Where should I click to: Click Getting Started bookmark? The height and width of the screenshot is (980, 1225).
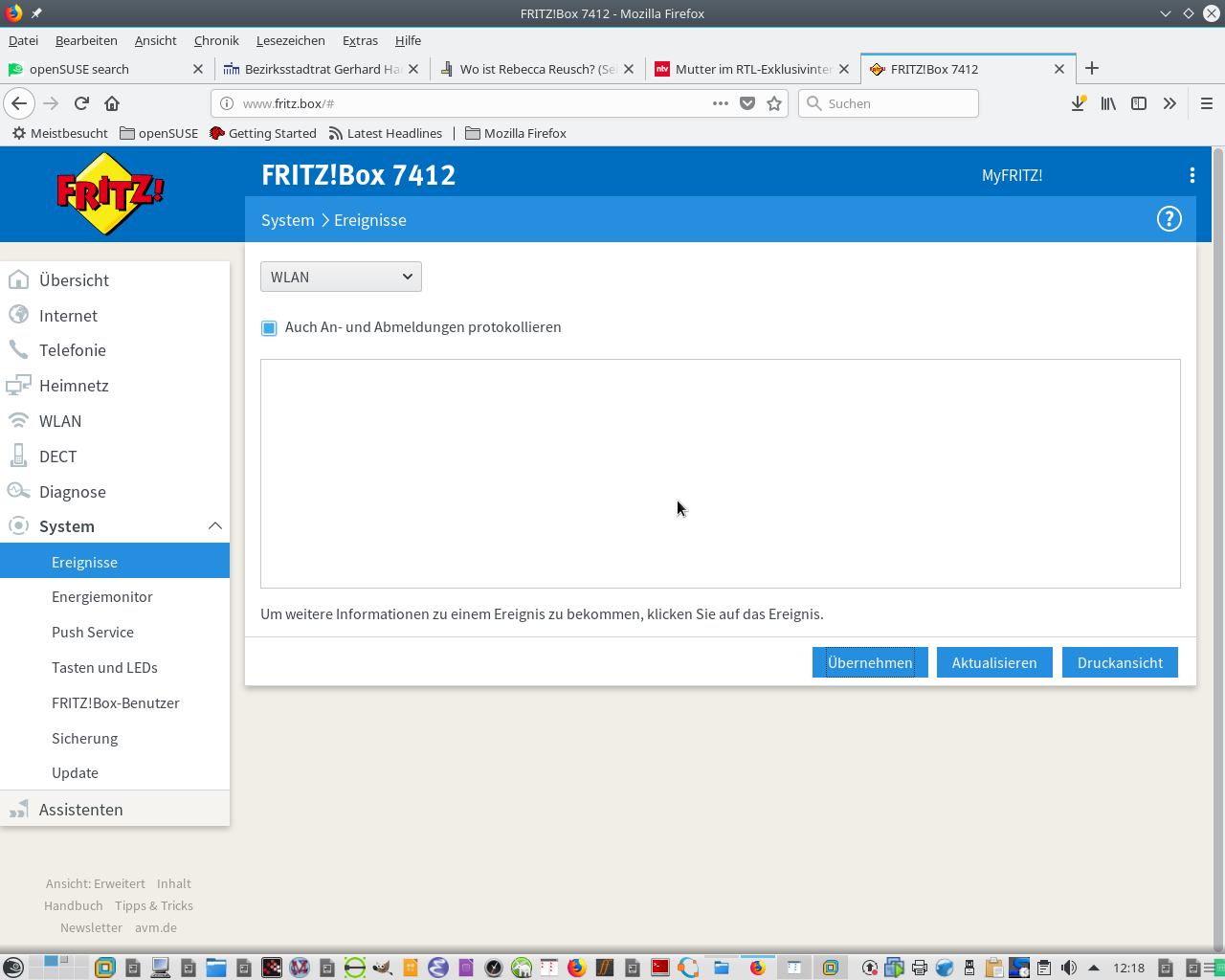point(263,133)
